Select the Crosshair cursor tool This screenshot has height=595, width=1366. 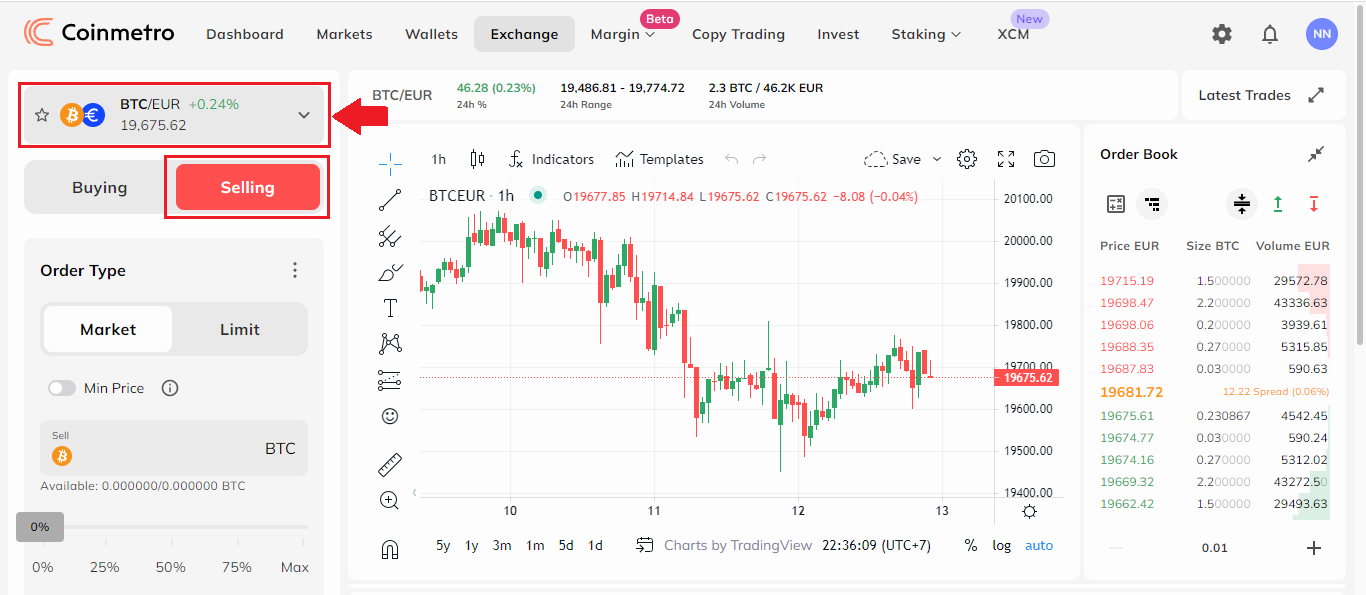pos(390,163)
